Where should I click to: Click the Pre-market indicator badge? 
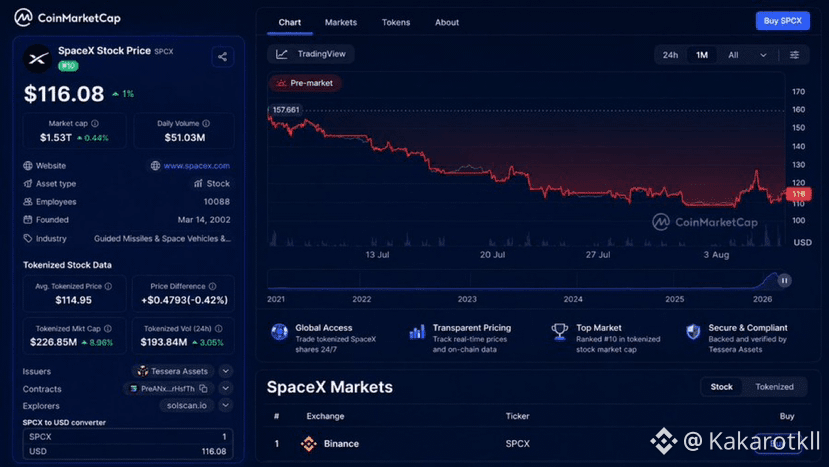[x=305, y=83]
